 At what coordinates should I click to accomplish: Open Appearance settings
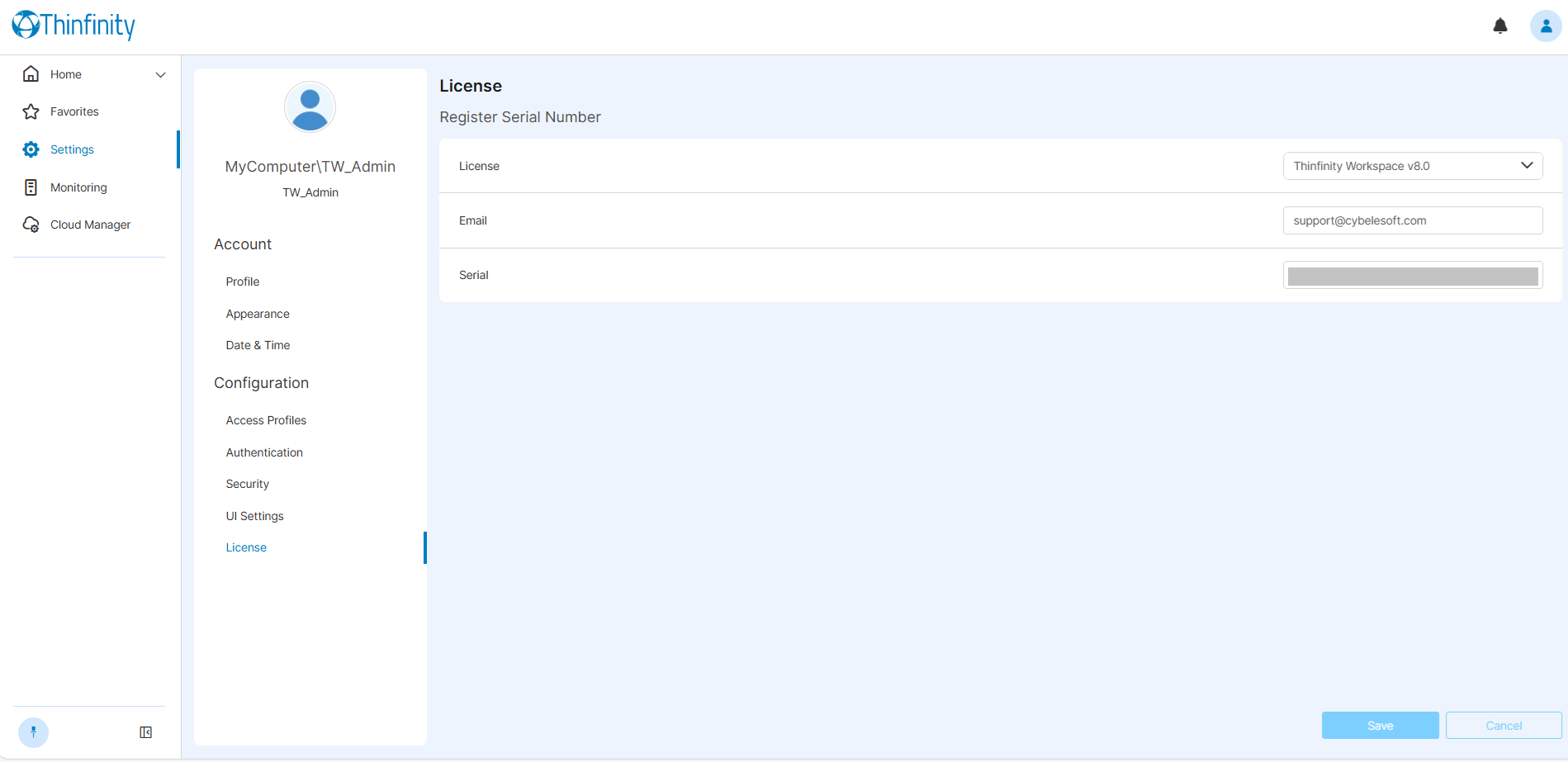258,314
